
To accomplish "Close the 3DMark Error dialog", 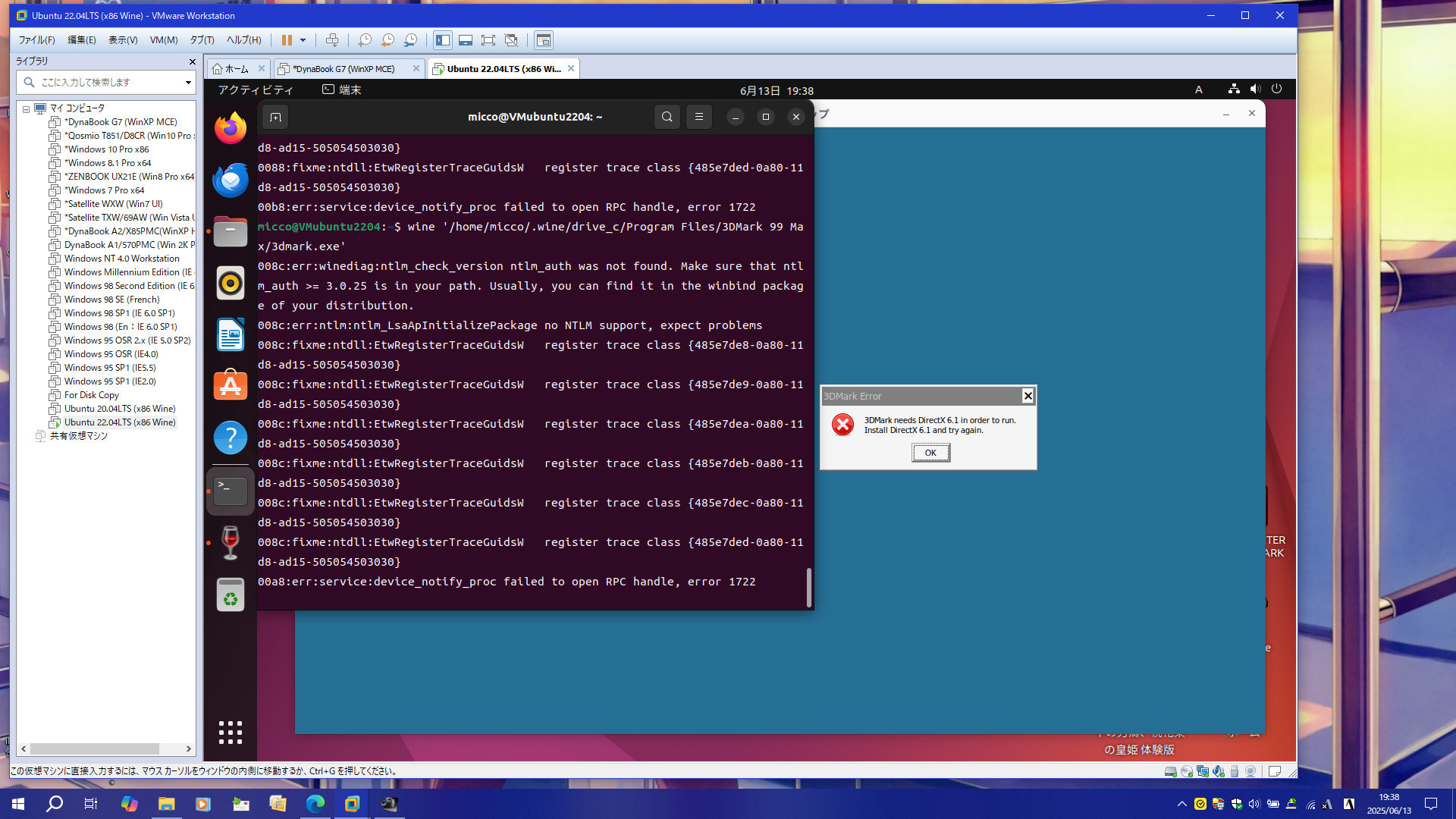I will tap(1028, 396).
